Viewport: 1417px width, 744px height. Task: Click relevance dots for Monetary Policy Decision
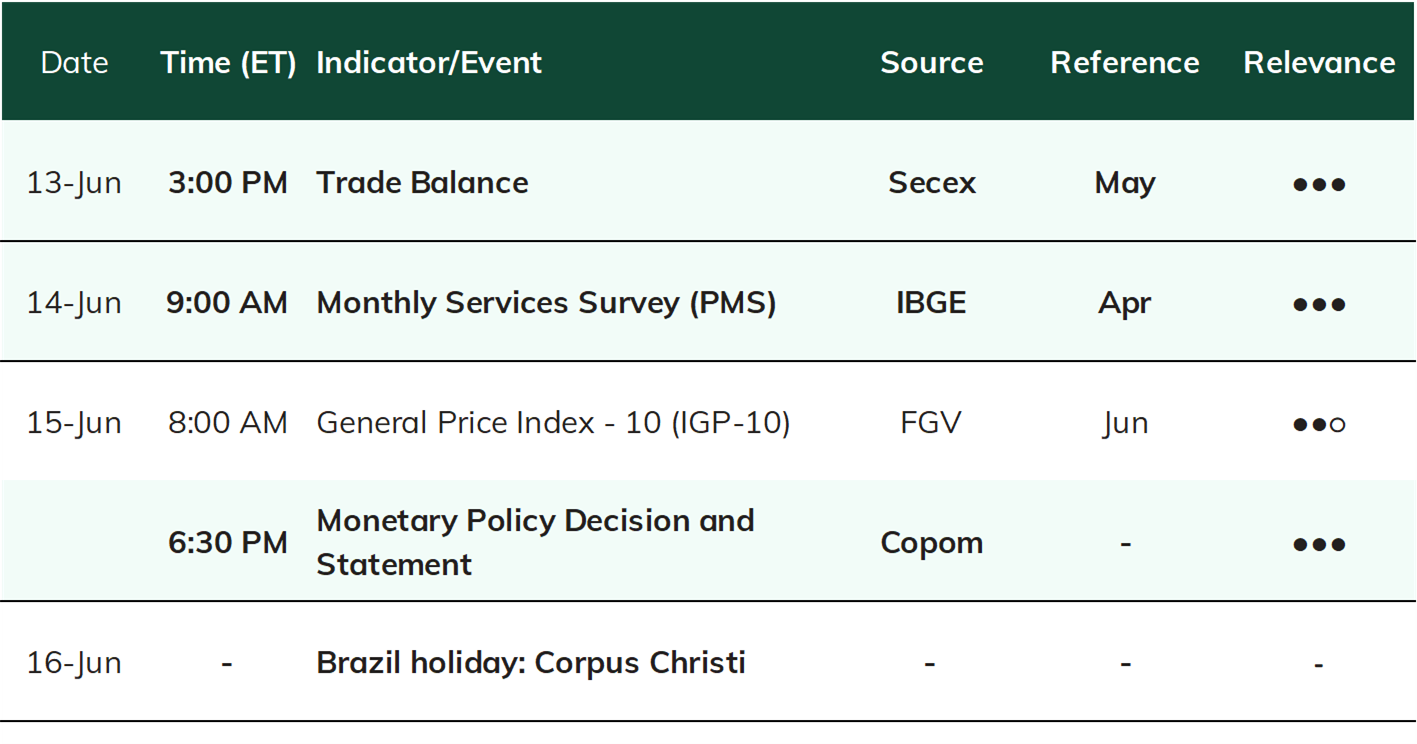[1319, 544]
